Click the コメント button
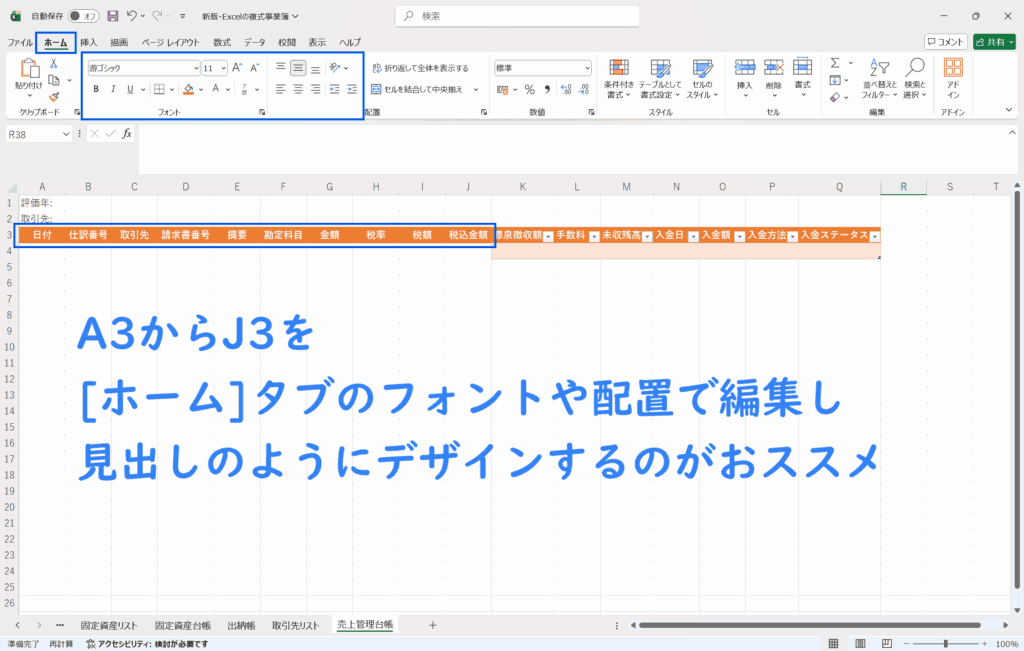The height and width of the screenshot is (651, 1024). point(945,42)
